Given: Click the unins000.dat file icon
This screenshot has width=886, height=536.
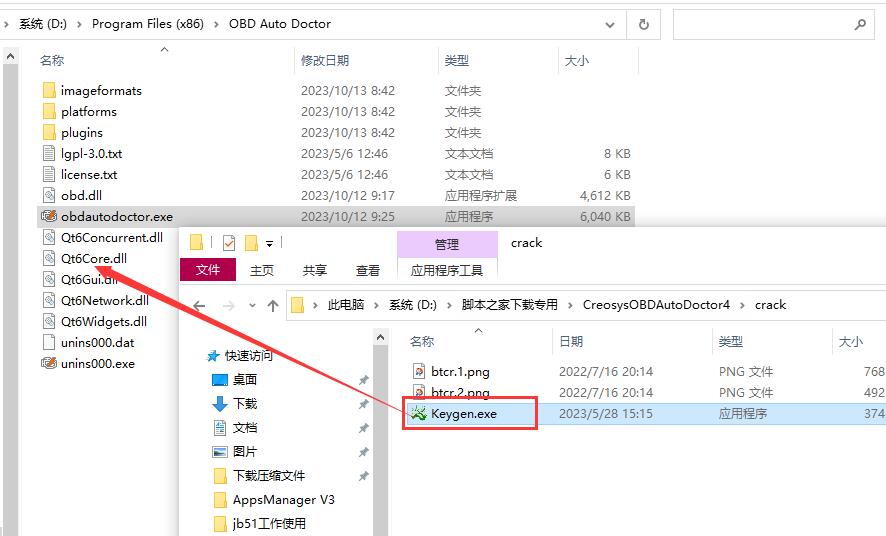Looking at the screenshot, I should tap(49, 342).
